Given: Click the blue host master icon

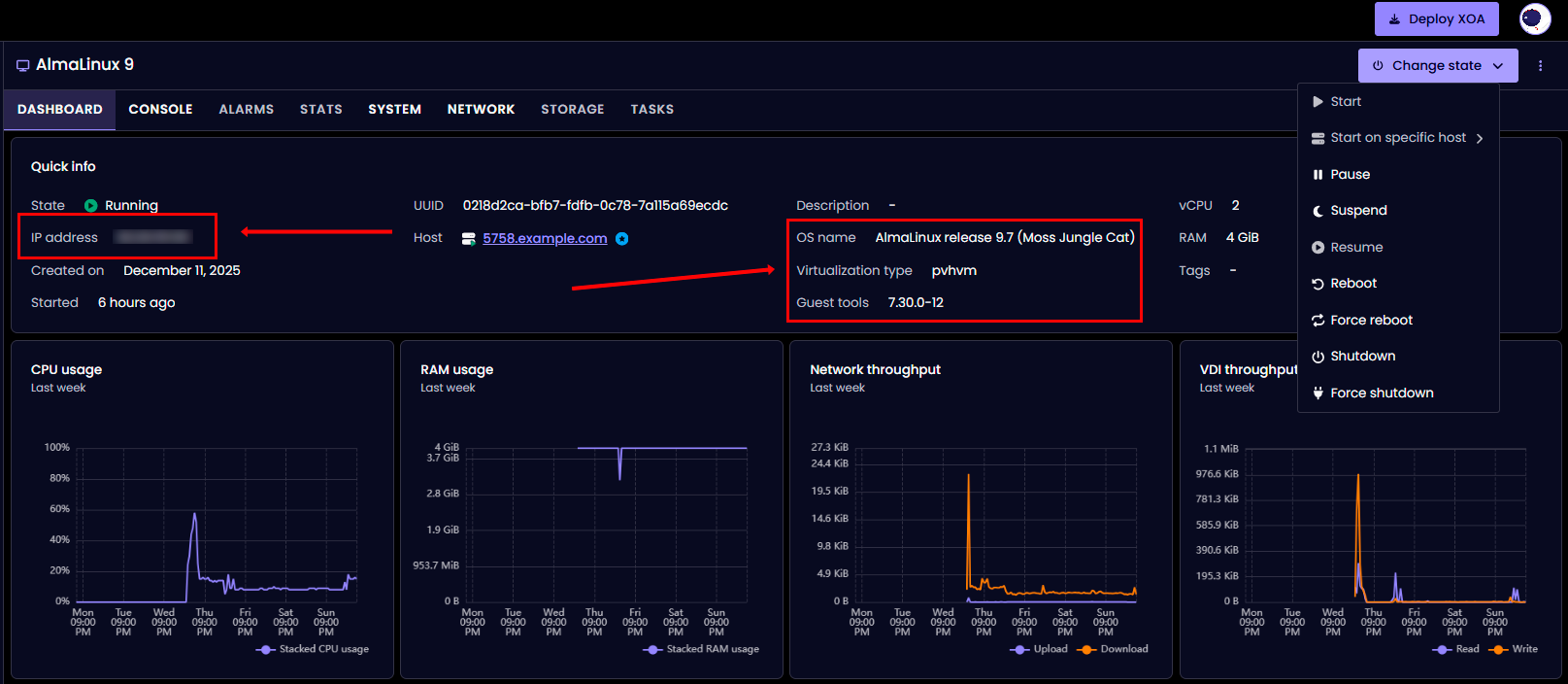Looking at the screenshot, I should 622,239.
